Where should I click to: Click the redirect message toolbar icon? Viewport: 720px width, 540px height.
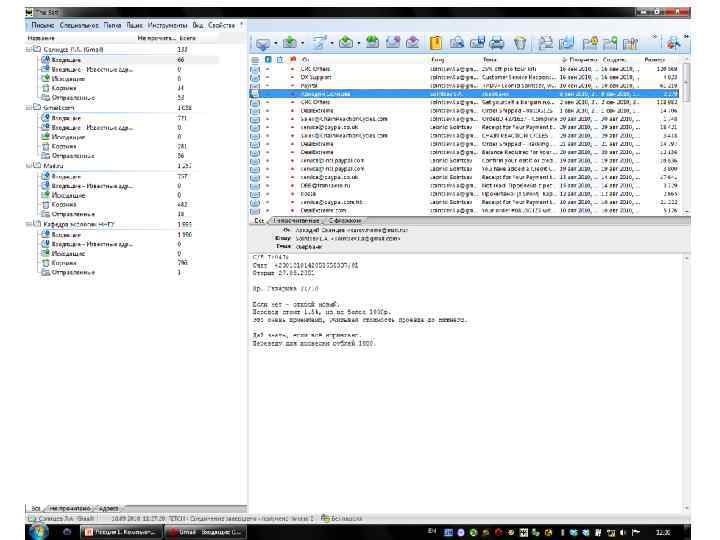click(412, 43)
